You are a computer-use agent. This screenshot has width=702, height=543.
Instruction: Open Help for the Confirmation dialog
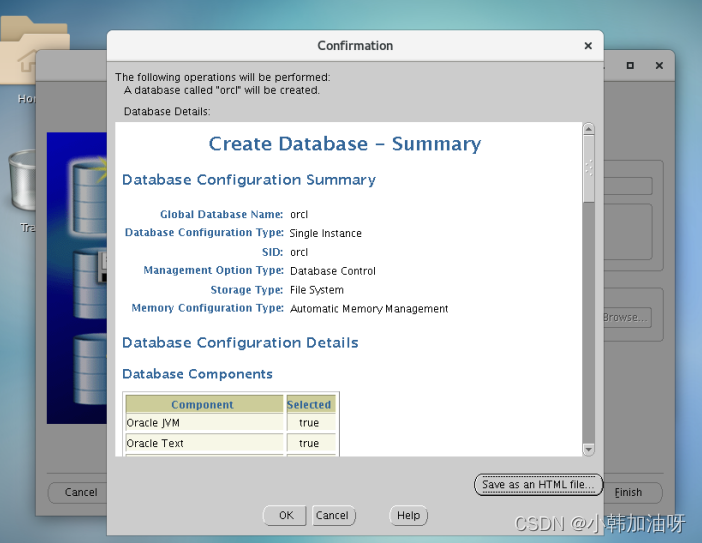(408, 515)
